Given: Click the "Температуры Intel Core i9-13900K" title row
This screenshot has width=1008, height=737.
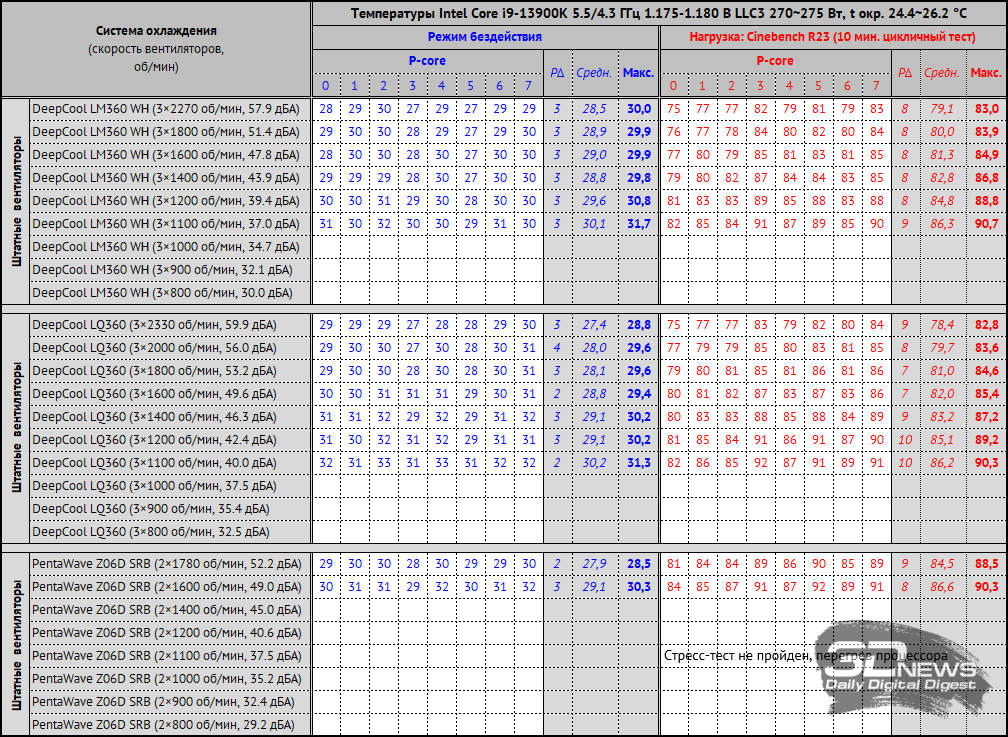Looking at the screenshot, I should point(658,12).
